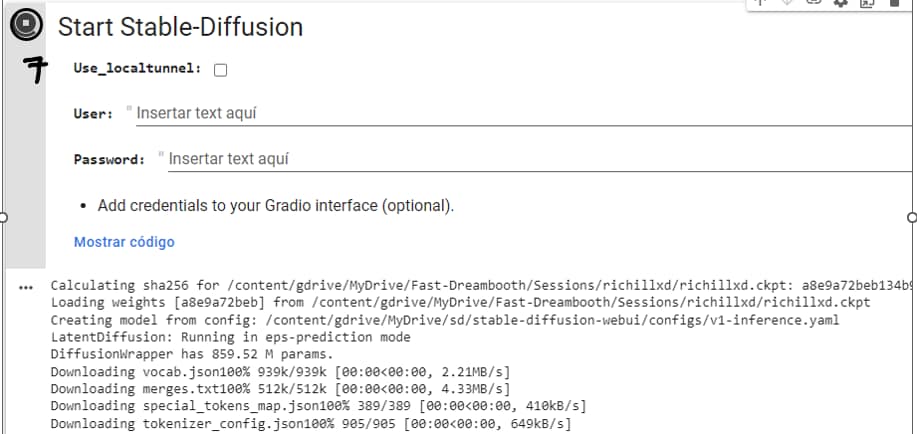Click the Add credentials description text
This screenshot has height=434, width=917.
click(x=276, y=206)
